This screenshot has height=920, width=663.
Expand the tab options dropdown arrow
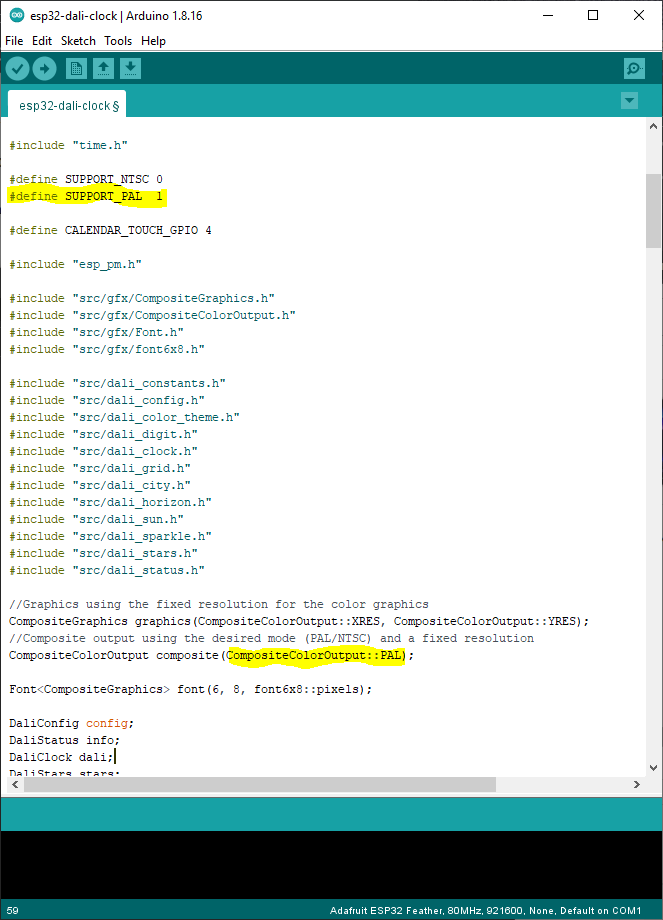630,100
